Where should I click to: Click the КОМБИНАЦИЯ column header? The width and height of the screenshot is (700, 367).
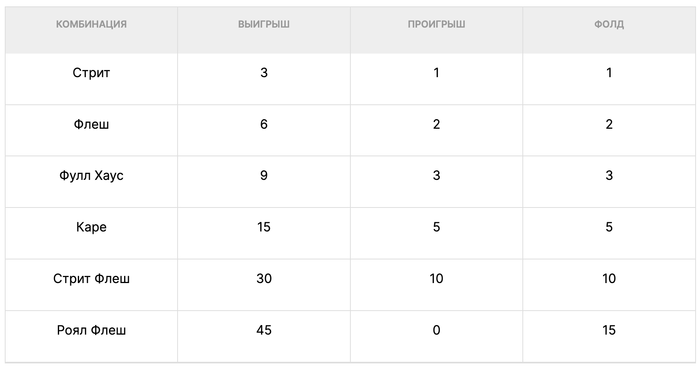91,24
